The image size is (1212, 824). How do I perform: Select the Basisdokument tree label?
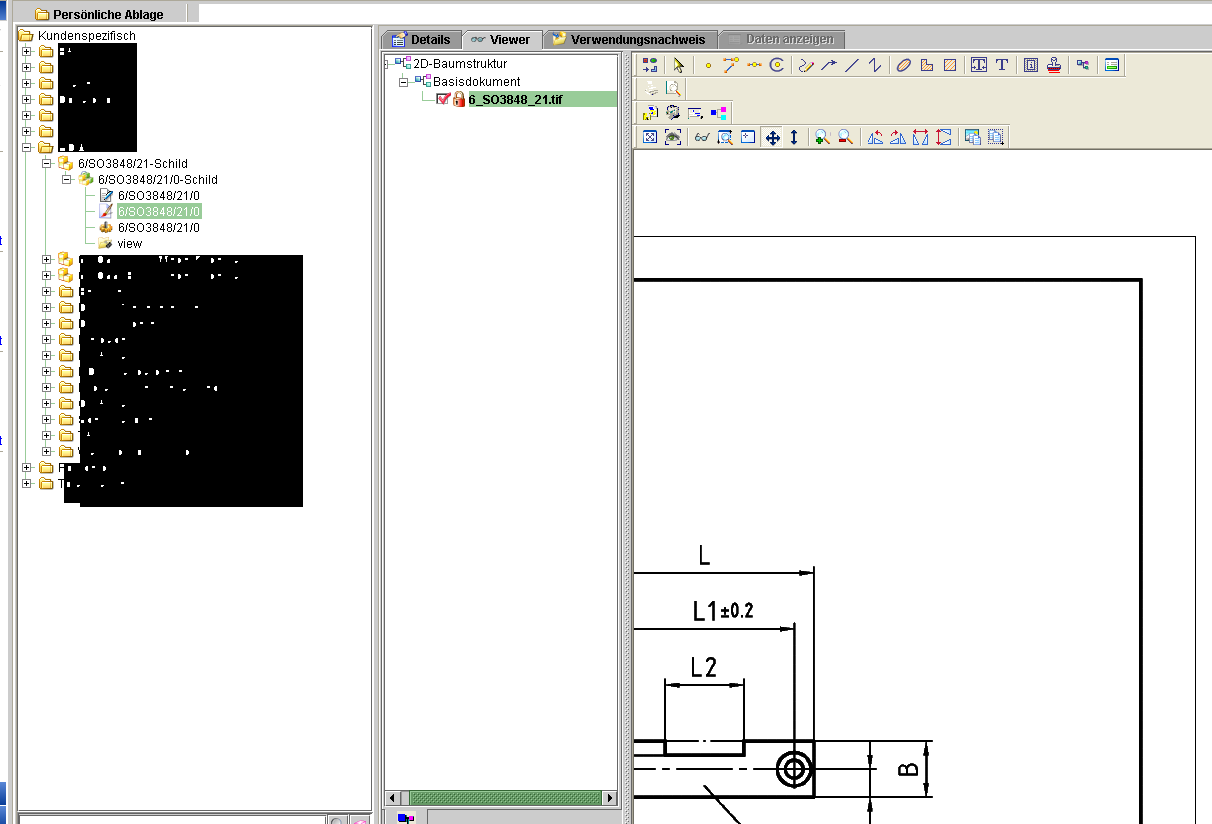[476, 81]
